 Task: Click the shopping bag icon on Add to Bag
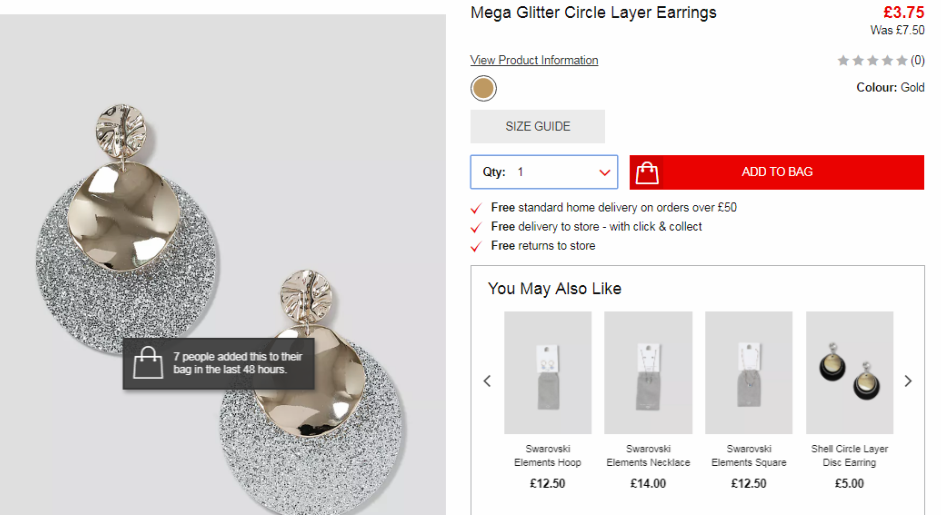[x=647, y=173]
